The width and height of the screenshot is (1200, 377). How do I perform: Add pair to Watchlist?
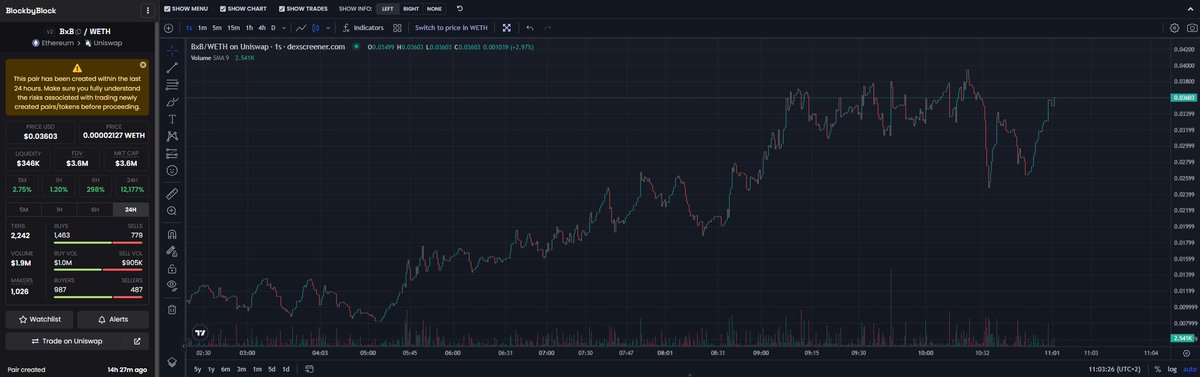pyautogui.click(x=40, y=319)
